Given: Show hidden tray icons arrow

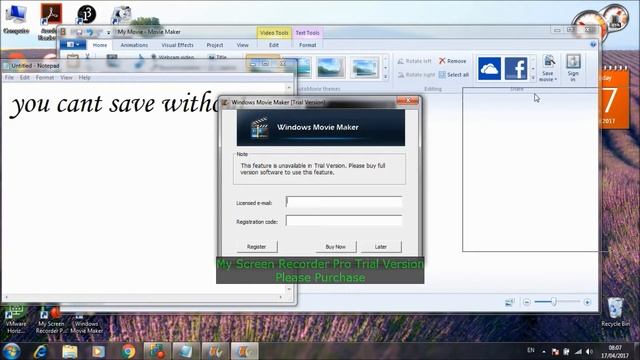Looking at the screenshot, I should [544, 351].
